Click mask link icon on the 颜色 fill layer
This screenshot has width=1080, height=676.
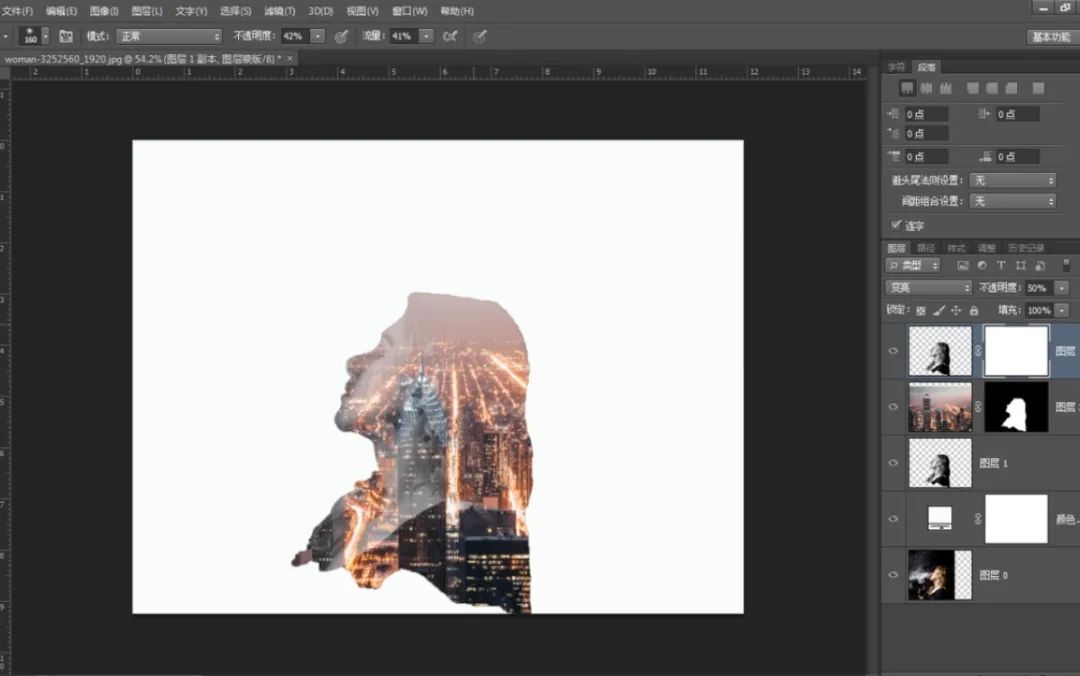point(978,519)
